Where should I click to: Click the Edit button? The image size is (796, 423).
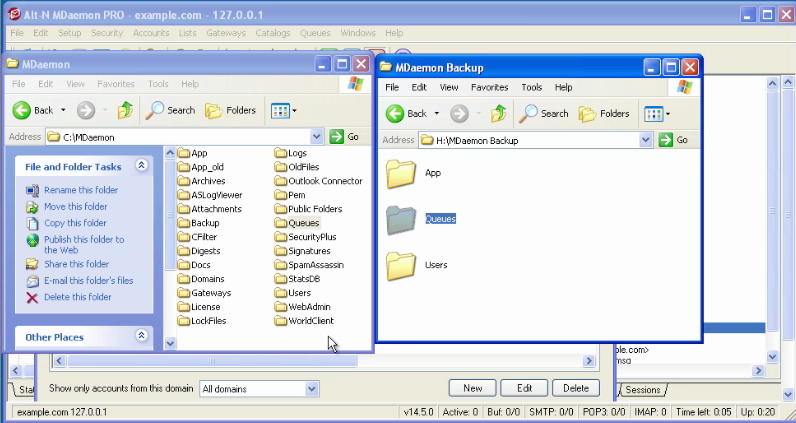click(524, 388)
